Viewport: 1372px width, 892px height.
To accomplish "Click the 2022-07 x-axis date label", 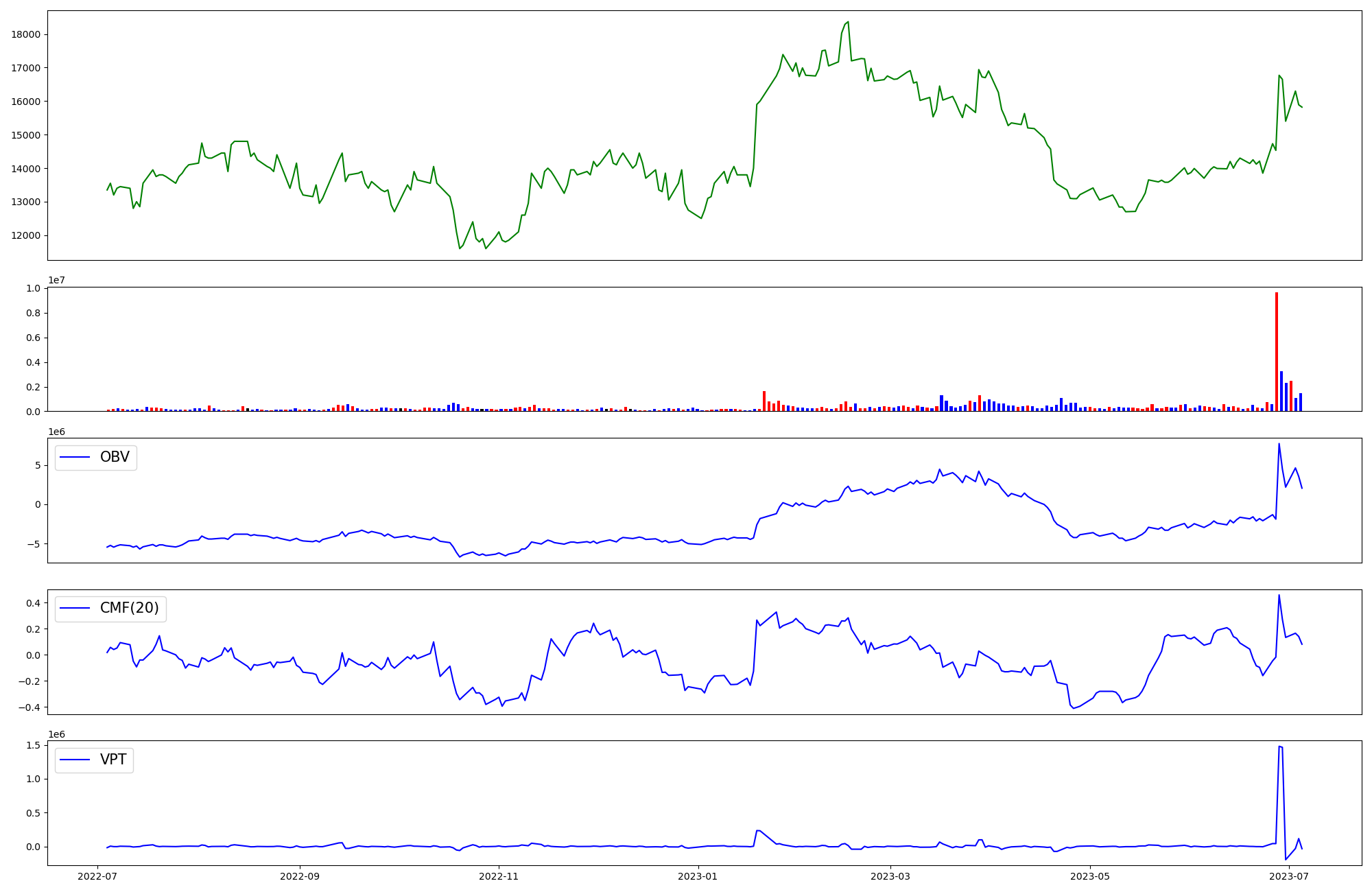I will pos(98,876).
